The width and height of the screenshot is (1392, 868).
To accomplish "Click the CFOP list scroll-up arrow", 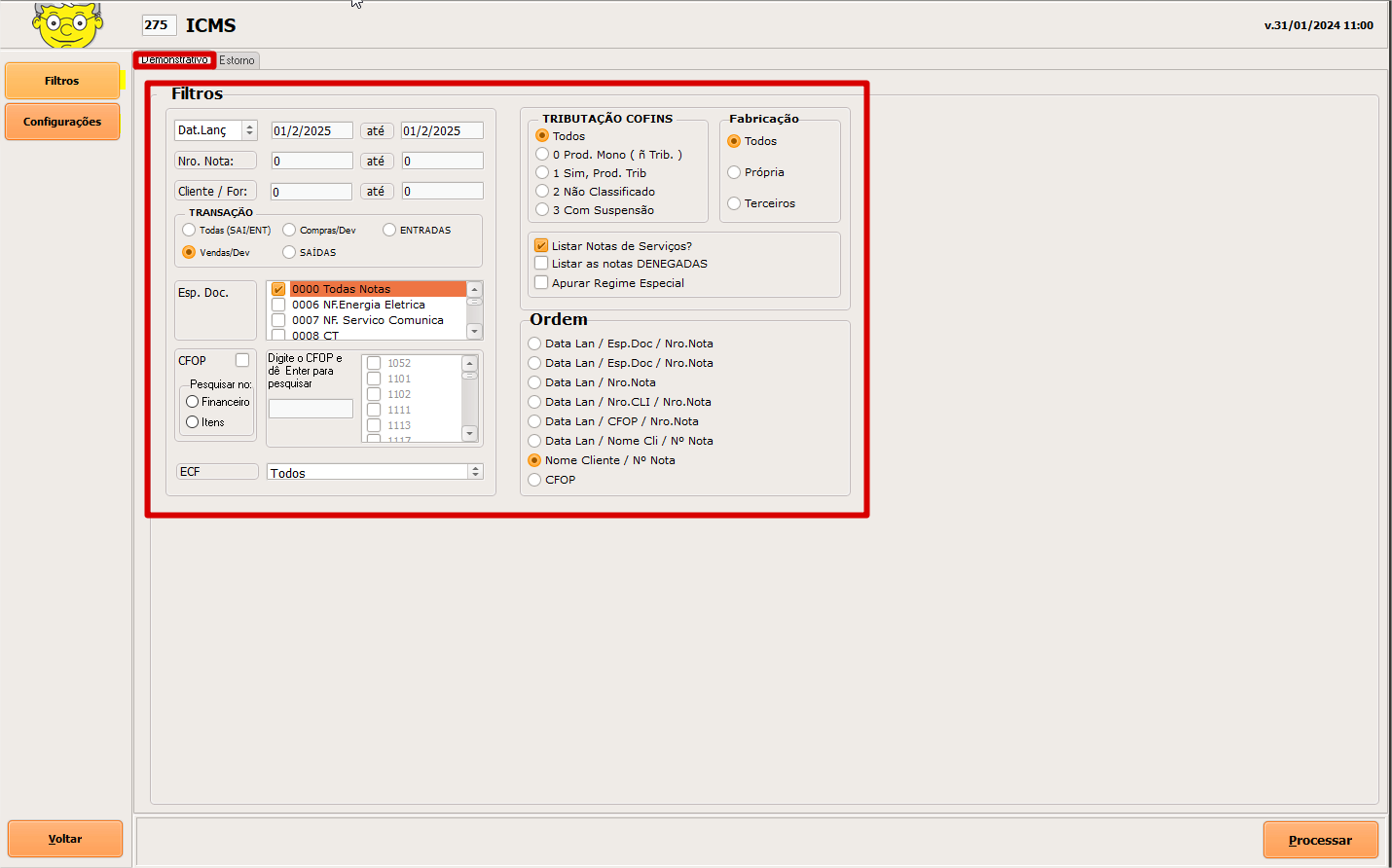I will (x=470, y=363).
